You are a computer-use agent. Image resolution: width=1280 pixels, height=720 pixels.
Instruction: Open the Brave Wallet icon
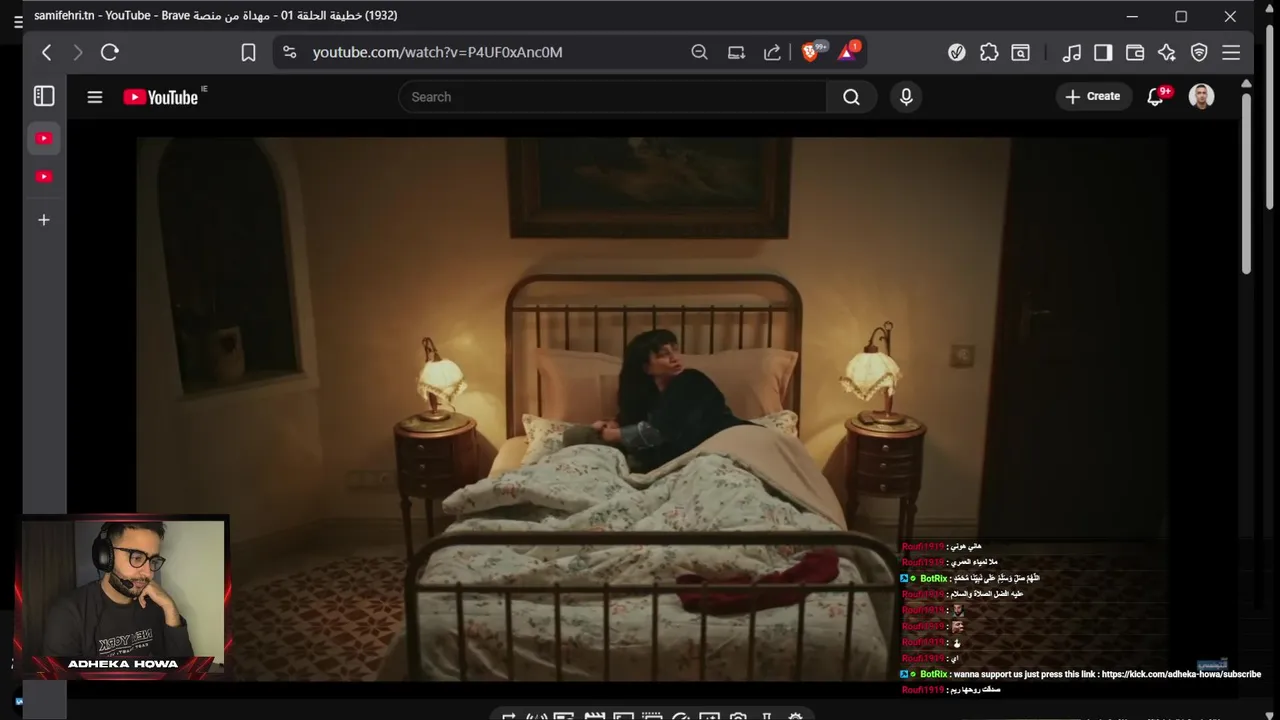point(1135,52)
